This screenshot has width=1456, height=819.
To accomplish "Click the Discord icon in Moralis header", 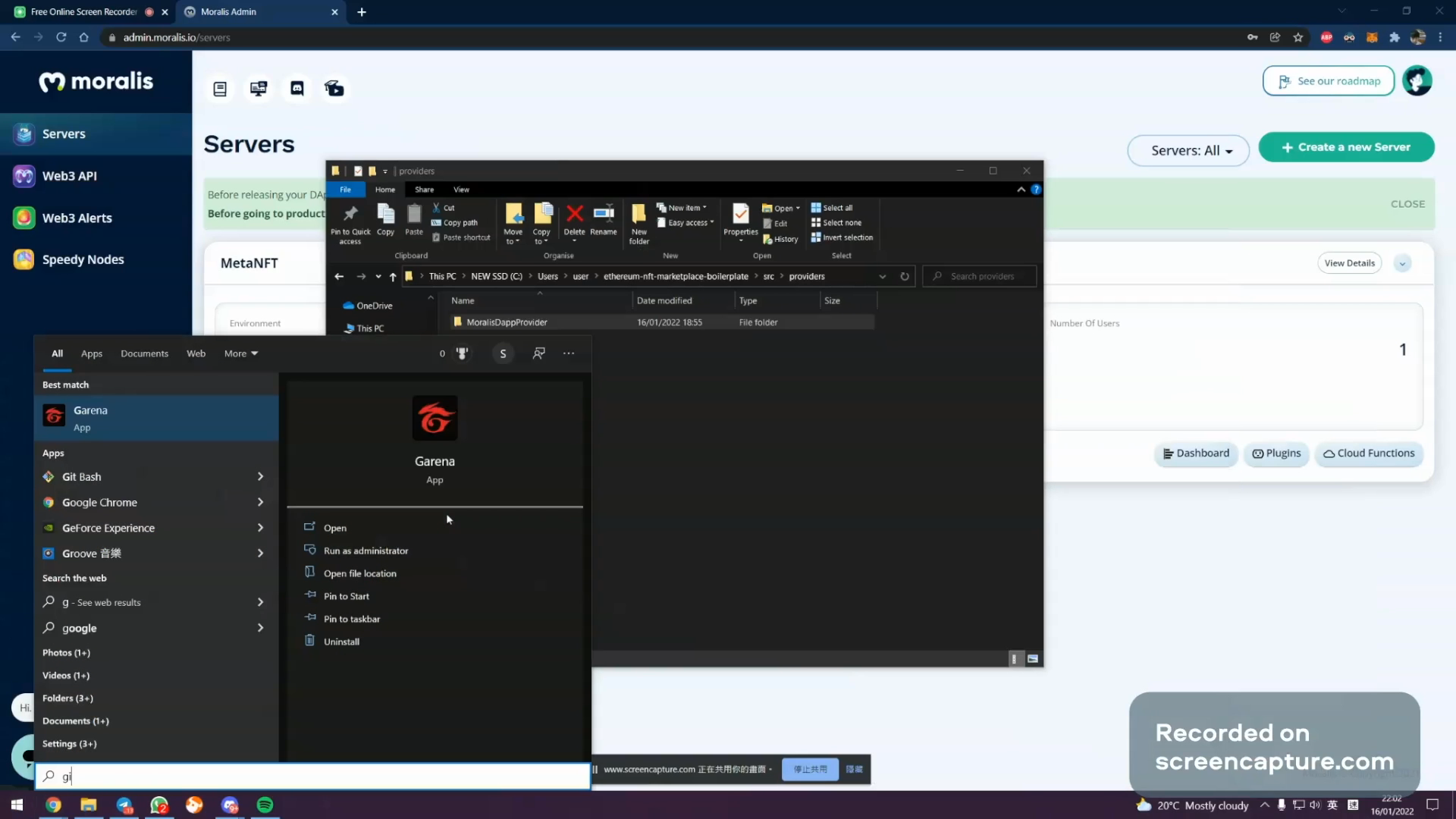I will [297, 89].
